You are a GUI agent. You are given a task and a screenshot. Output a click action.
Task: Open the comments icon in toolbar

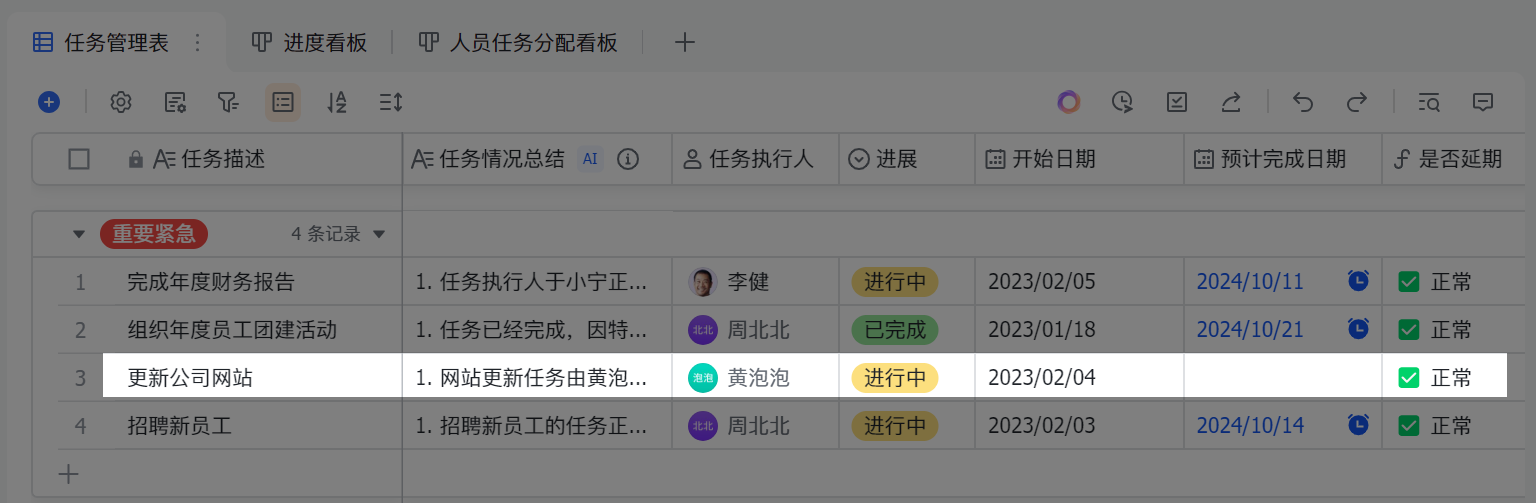coord(1483,102)
